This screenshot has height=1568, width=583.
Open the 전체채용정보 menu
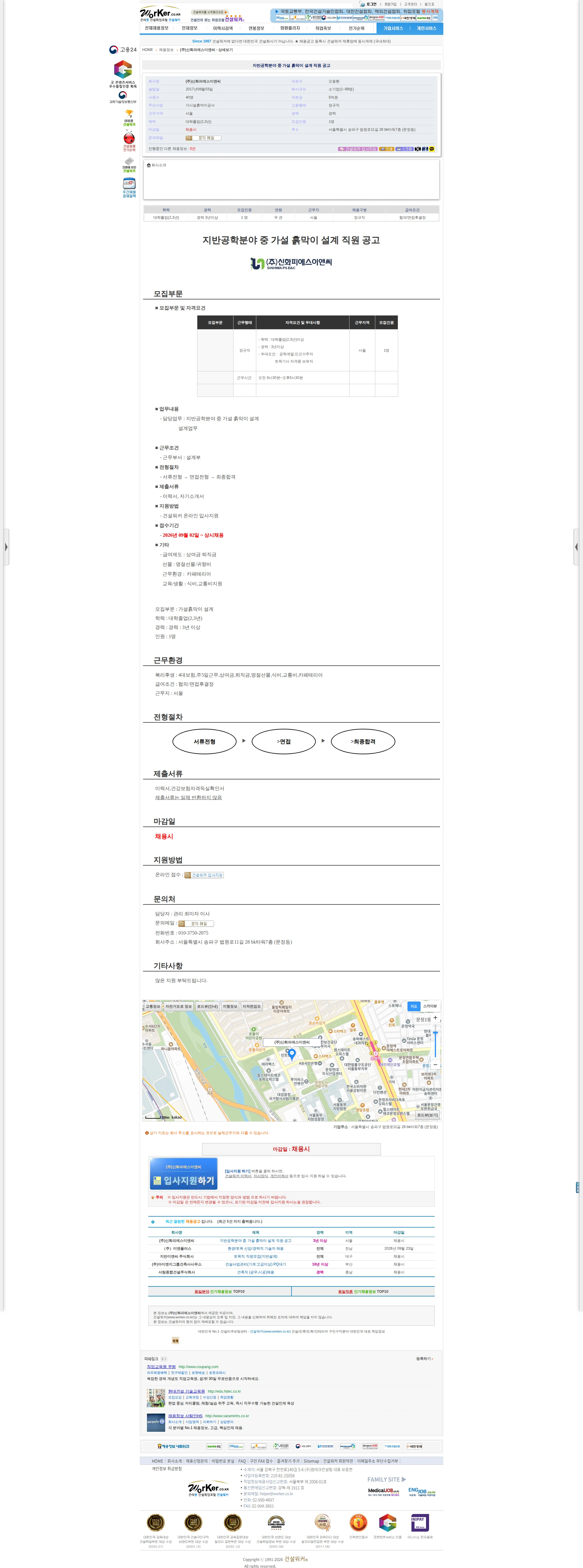[x=157, y=28]
